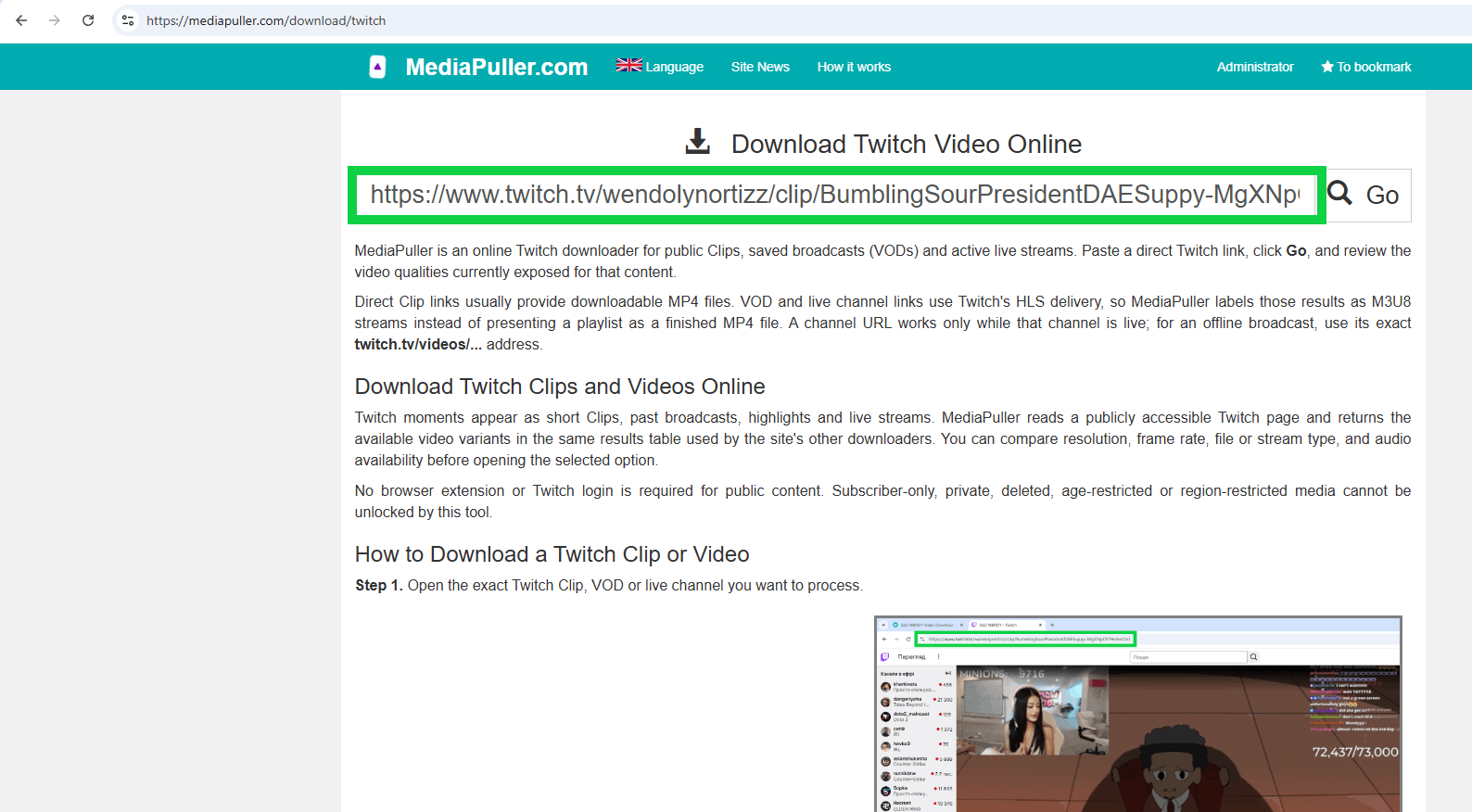Click the UK flag language icon
The width and height of the screenshot is (1472, 812).
pyautogui.click(x=629, y=66)
